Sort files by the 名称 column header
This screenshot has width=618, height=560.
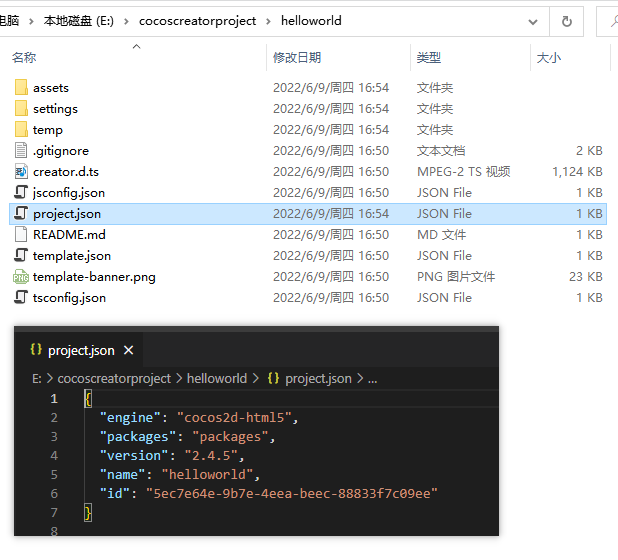(x=24, y=58)
